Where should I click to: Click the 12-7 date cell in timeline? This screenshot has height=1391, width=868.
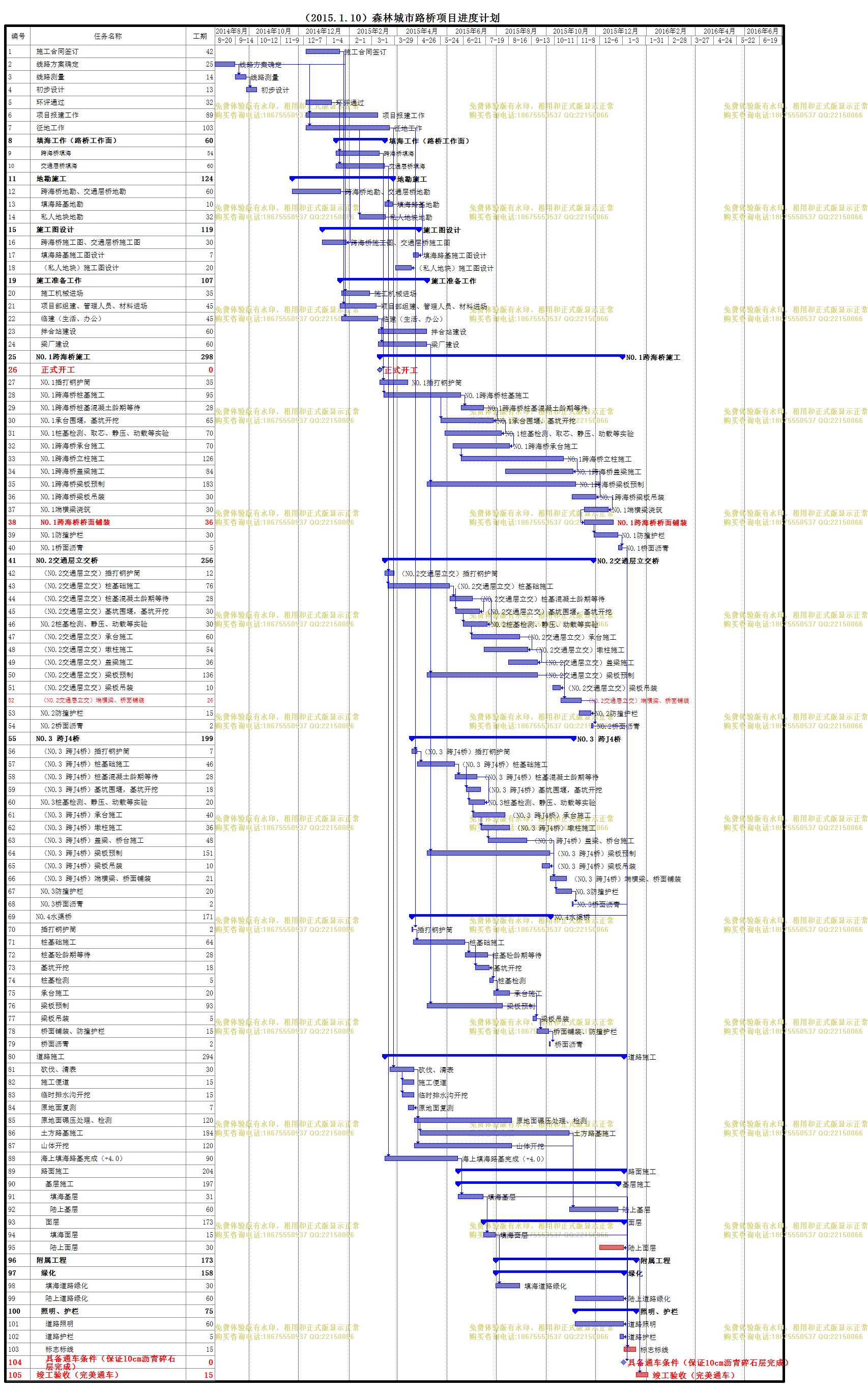[314, 40]
